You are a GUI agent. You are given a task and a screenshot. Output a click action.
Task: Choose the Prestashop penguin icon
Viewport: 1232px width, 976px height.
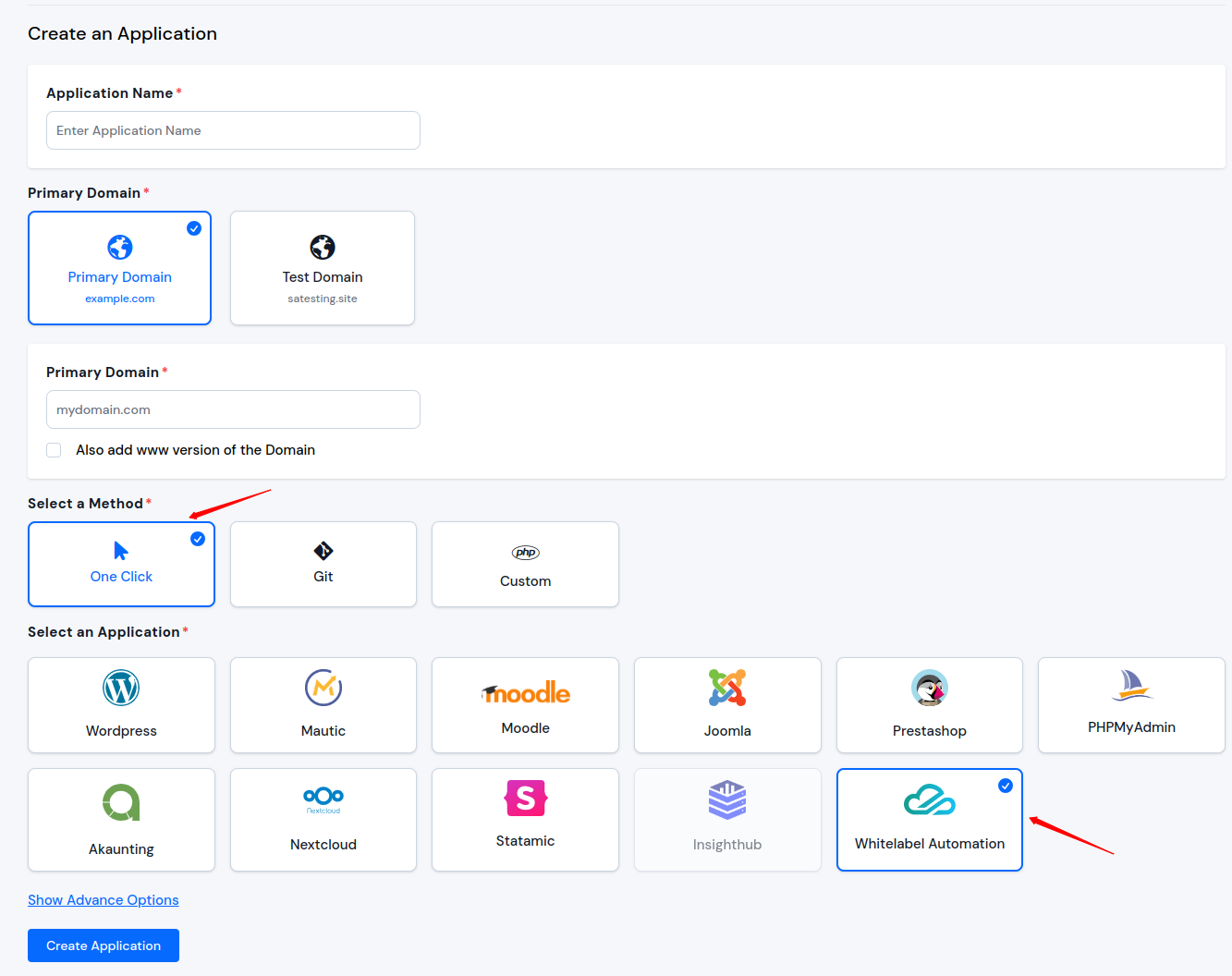point(929,688)
